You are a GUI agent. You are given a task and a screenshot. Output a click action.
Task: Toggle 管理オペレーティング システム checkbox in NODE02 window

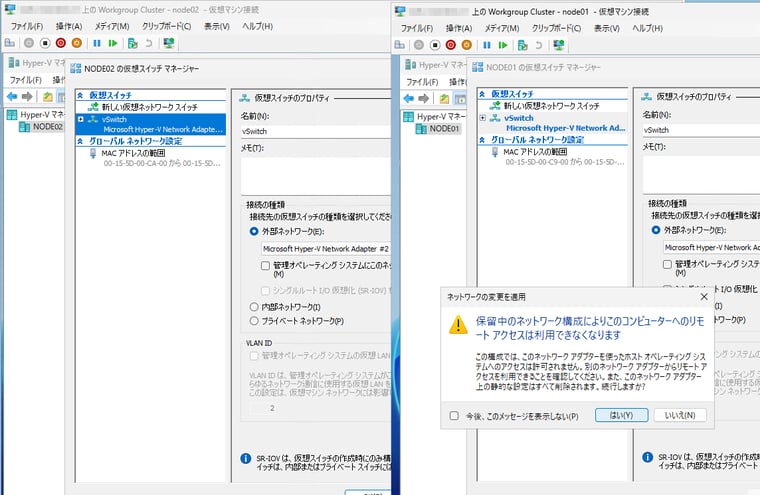coord(265,266)
